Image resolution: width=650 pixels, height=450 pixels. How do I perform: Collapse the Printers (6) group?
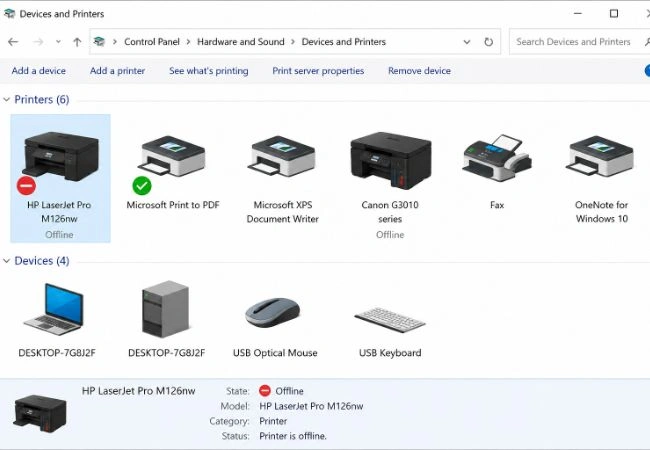point(7,99)
